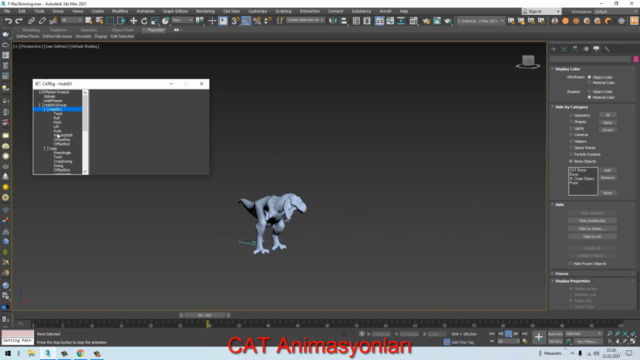Open the Animation menu

[145, 11]
